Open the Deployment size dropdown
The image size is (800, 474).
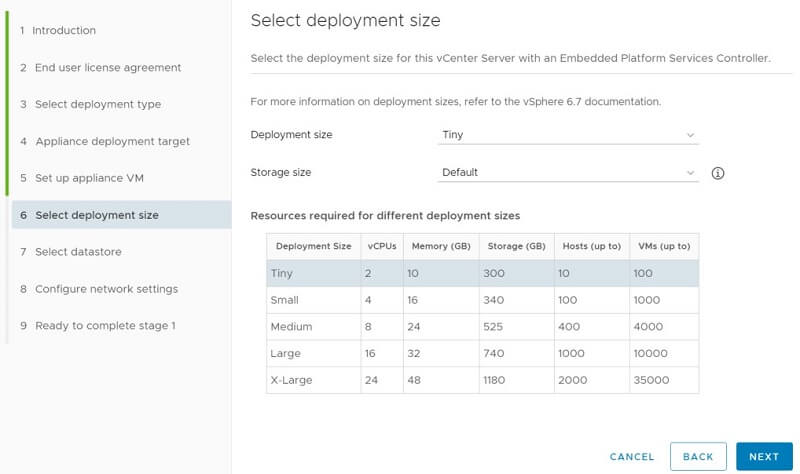(x=567, y=135)
